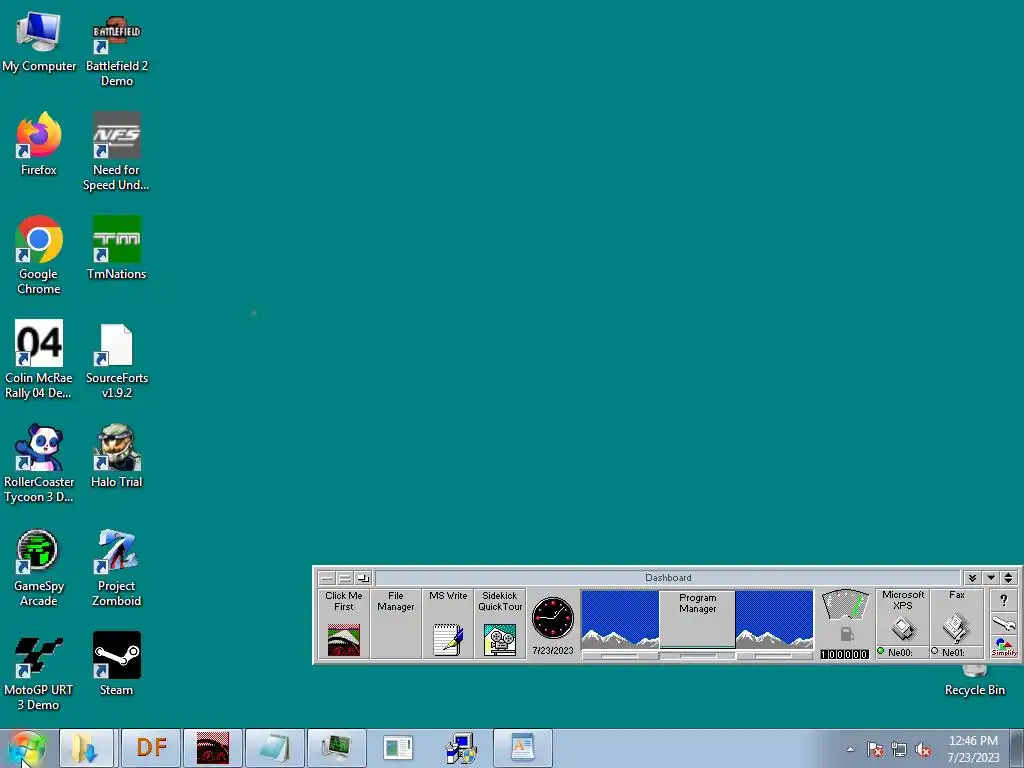This screenshot has width=1024, height=768.
Task: Click the bar under the middle Dashboard screen
Action: point(697,655)
